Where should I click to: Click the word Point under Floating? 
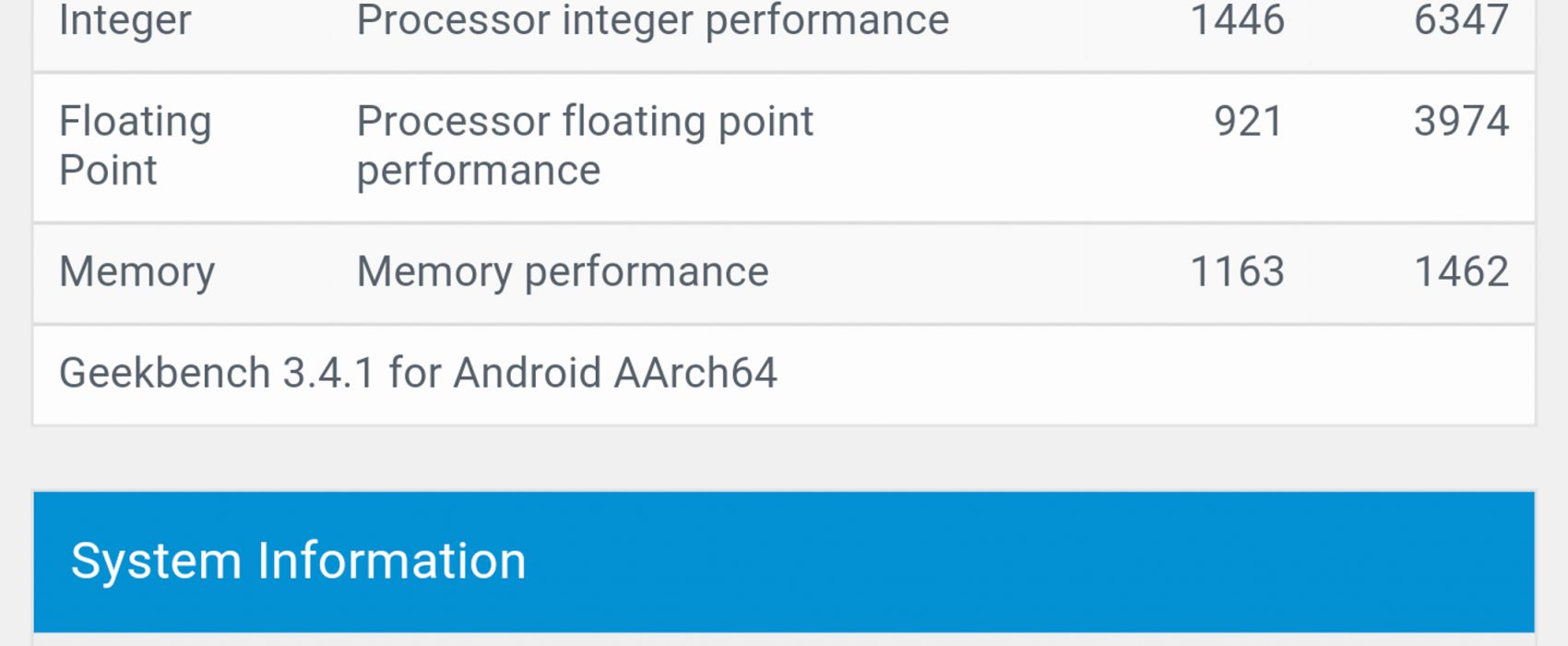point(108,171)
